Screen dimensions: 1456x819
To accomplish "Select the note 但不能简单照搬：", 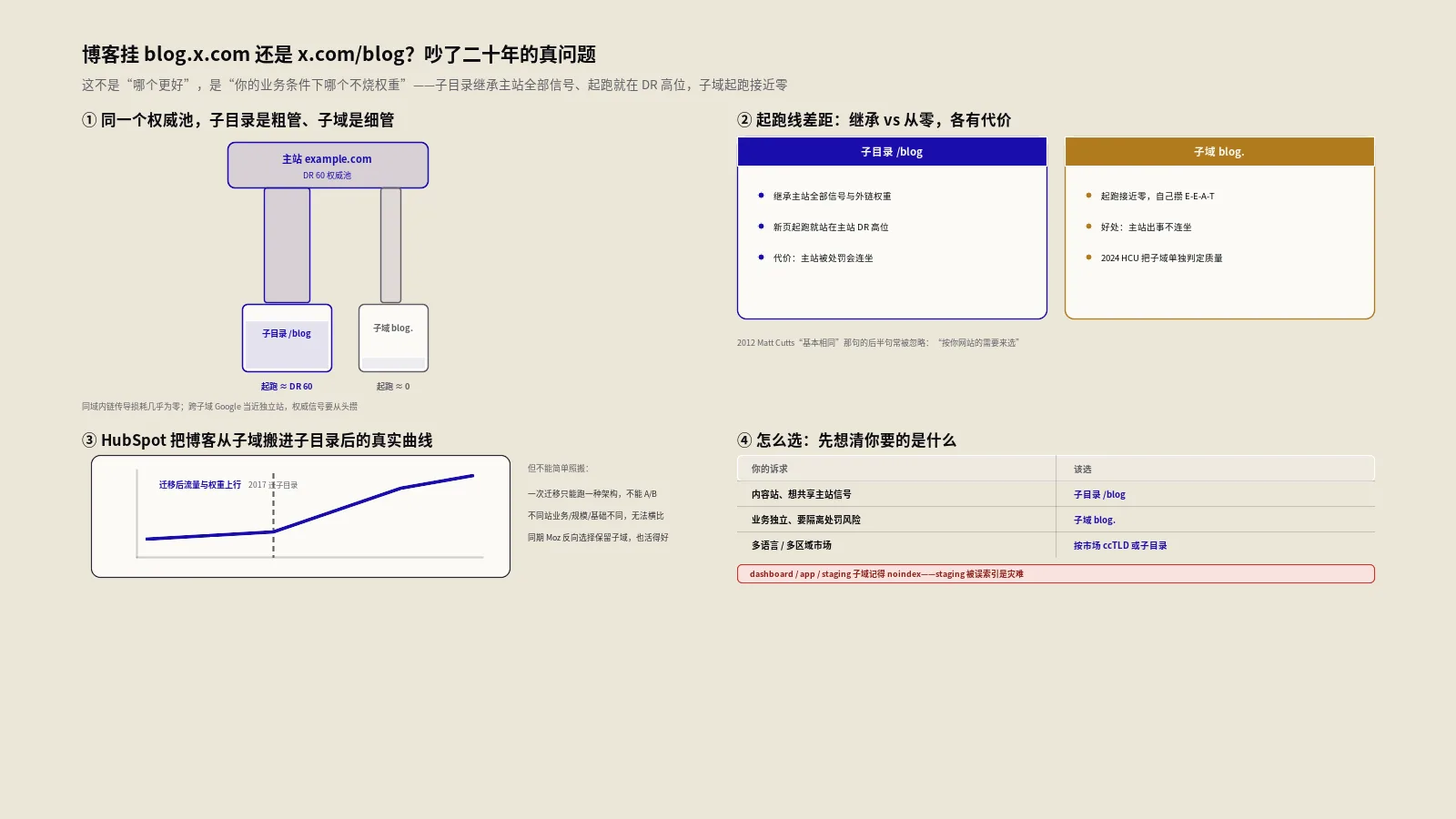I will pyautogui.click(x=558, y=469).
